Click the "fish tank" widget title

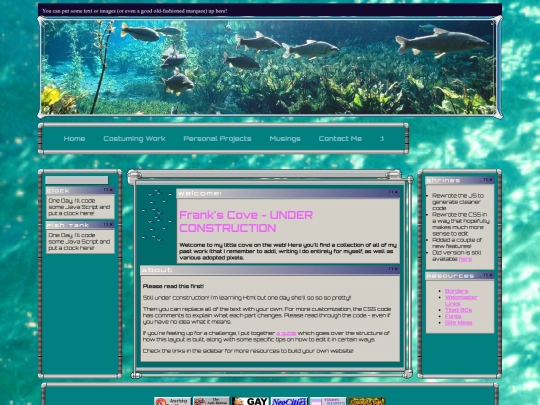tap(68, 225)
